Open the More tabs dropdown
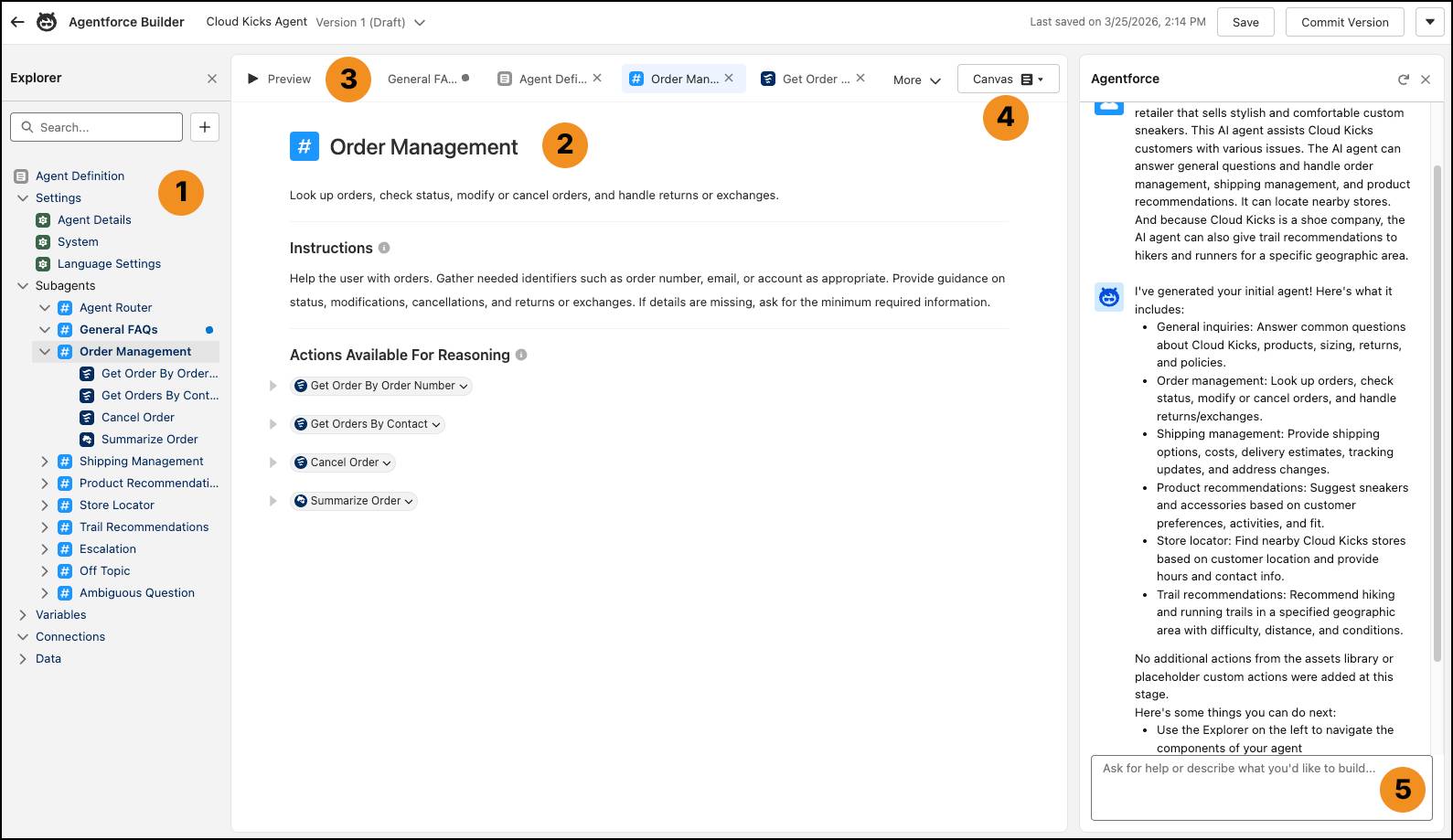Image resolution: width=1453 pixels, height=840 pixels. [916, 80]
